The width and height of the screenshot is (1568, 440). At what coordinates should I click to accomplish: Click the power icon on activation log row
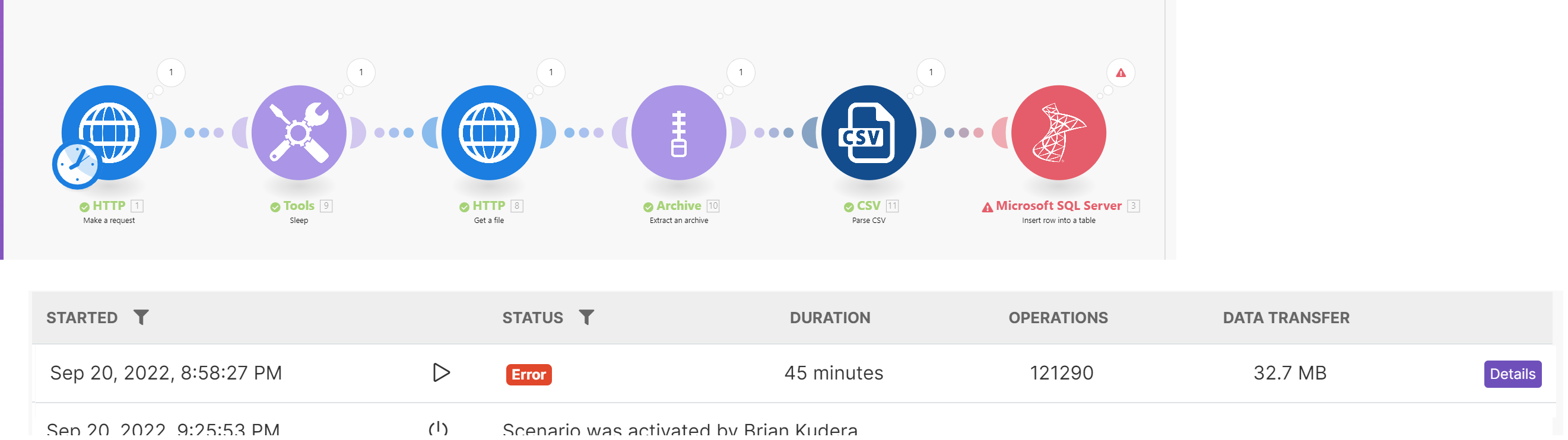[x=438, y=429]
